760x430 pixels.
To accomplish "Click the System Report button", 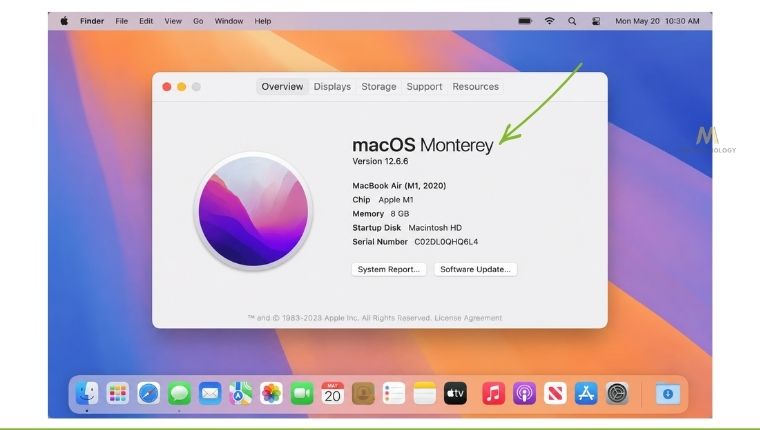I will 389,269.
